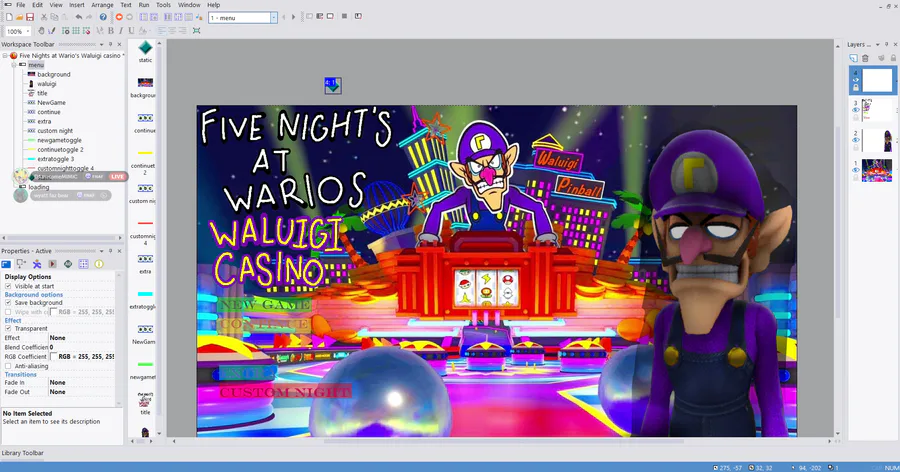Hide layer 3 with its eye icon
Screen dimensions: 900x472
click(856, 110)
